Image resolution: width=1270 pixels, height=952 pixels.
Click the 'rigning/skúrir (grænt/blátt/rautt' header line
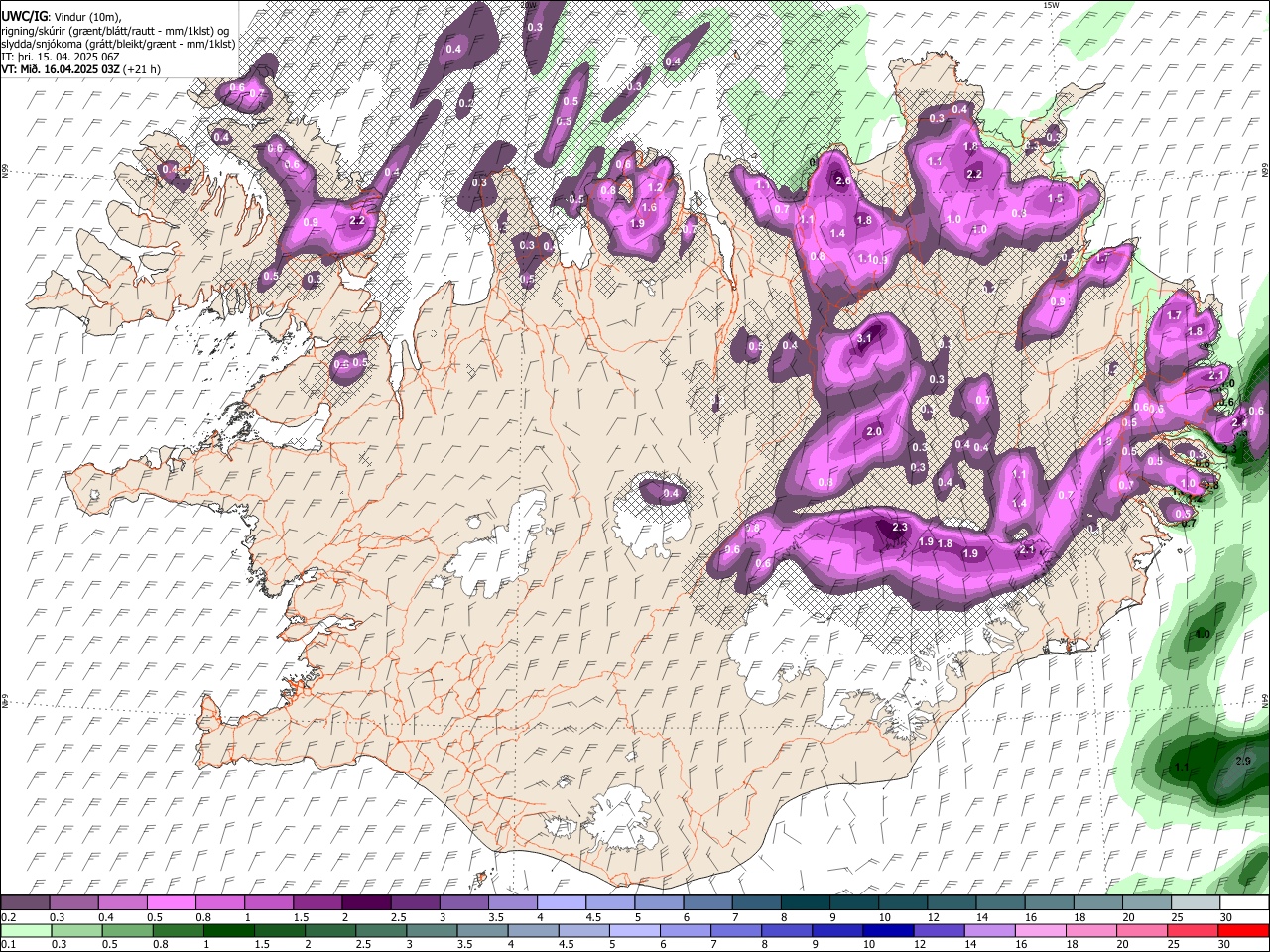pos(116,30)
